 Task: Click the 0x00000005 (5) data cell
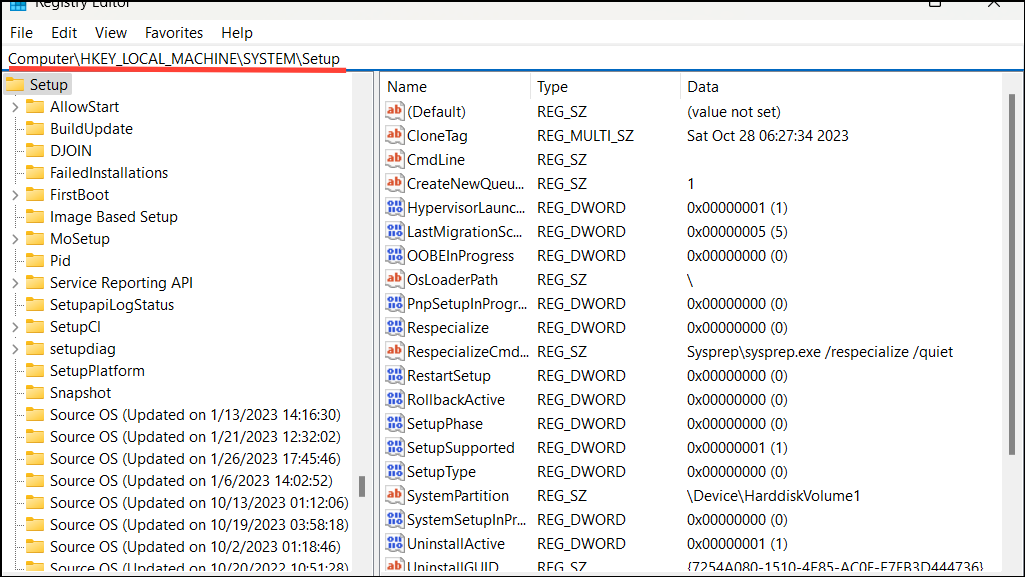737,232
